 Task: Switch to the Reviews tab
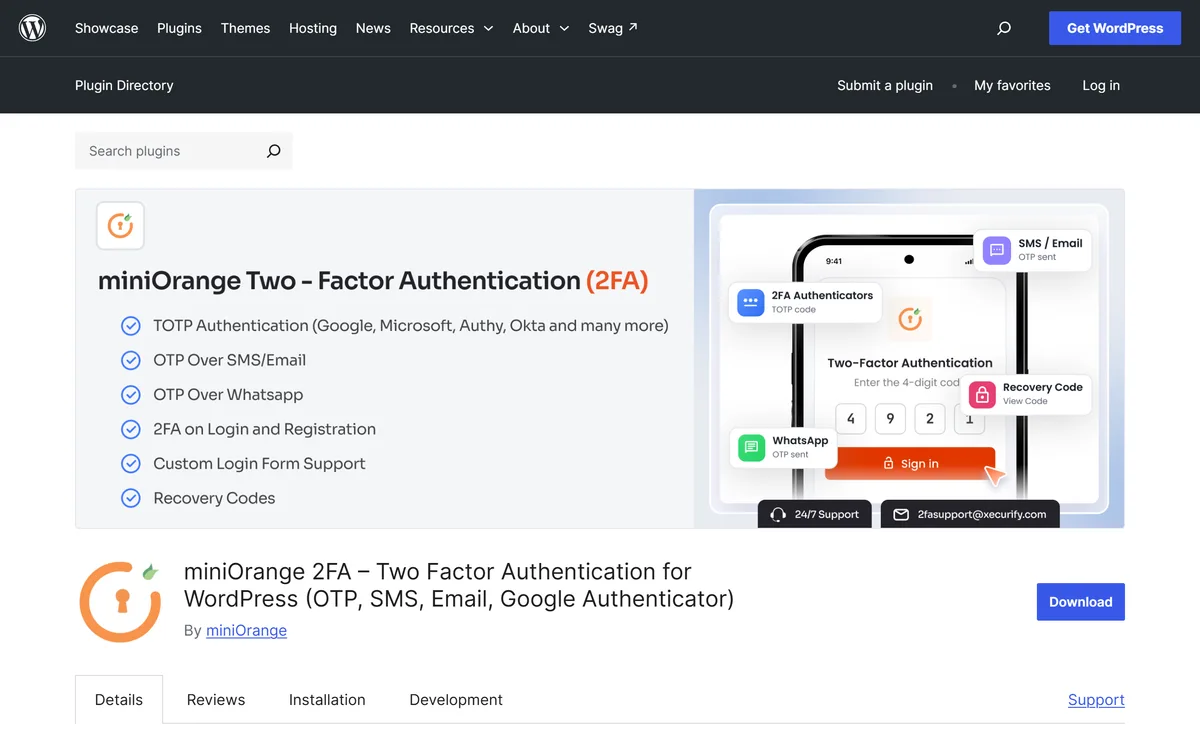pyautogui.click(x=216, y=700)
